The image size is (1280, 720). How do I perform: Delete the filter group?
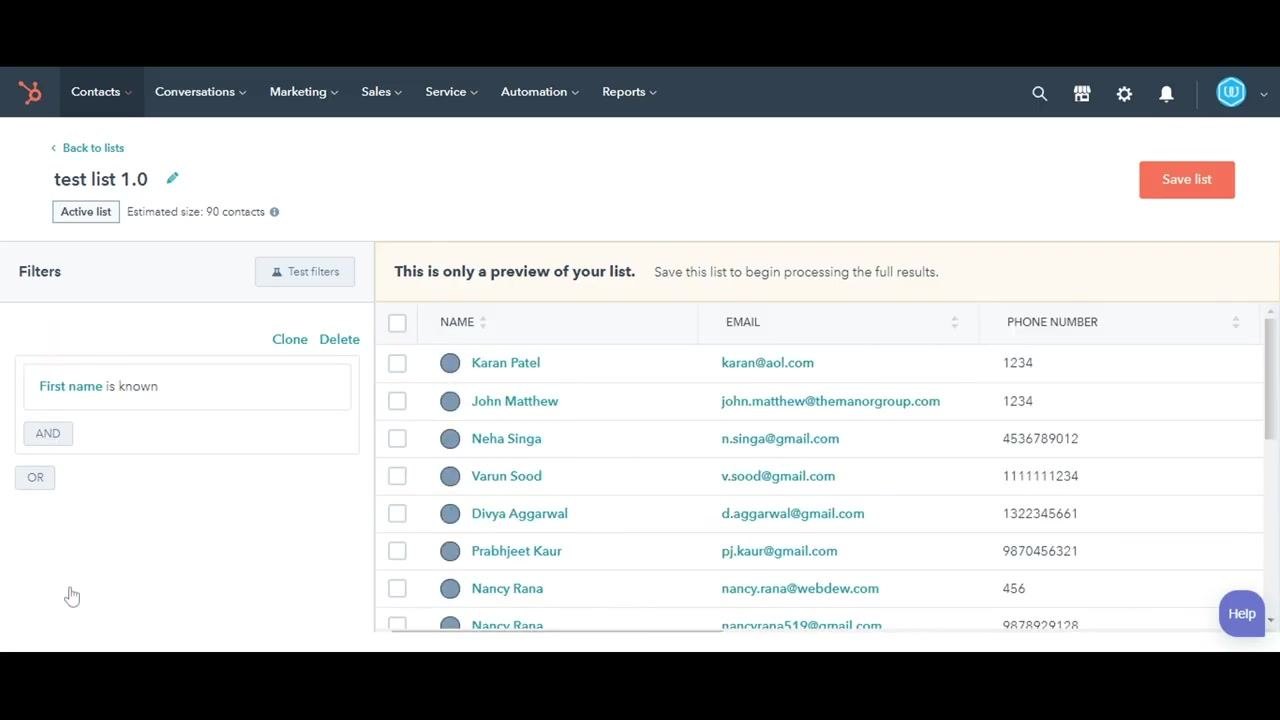[339, 340]
